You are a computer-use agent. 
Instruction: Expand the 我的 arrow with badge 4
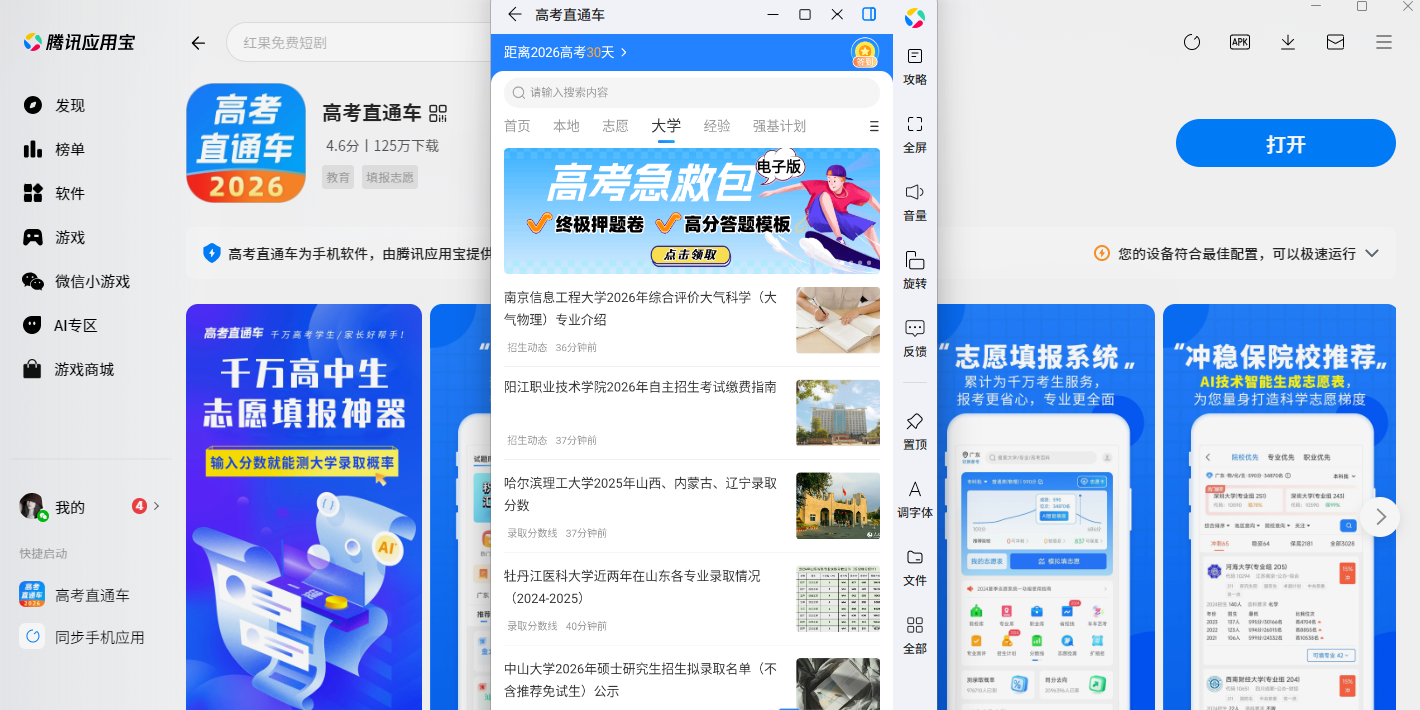pyautogui.click(x=156, y=506)
